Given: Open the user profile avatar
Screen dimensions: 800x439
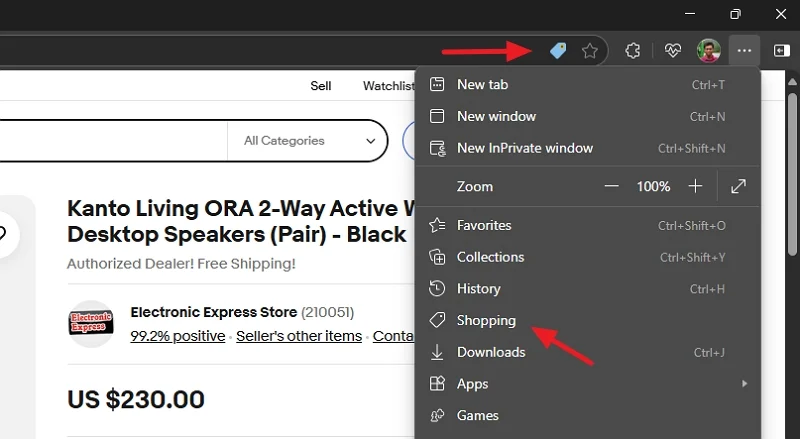Looking at the screenshot, I should coord(709,51).
